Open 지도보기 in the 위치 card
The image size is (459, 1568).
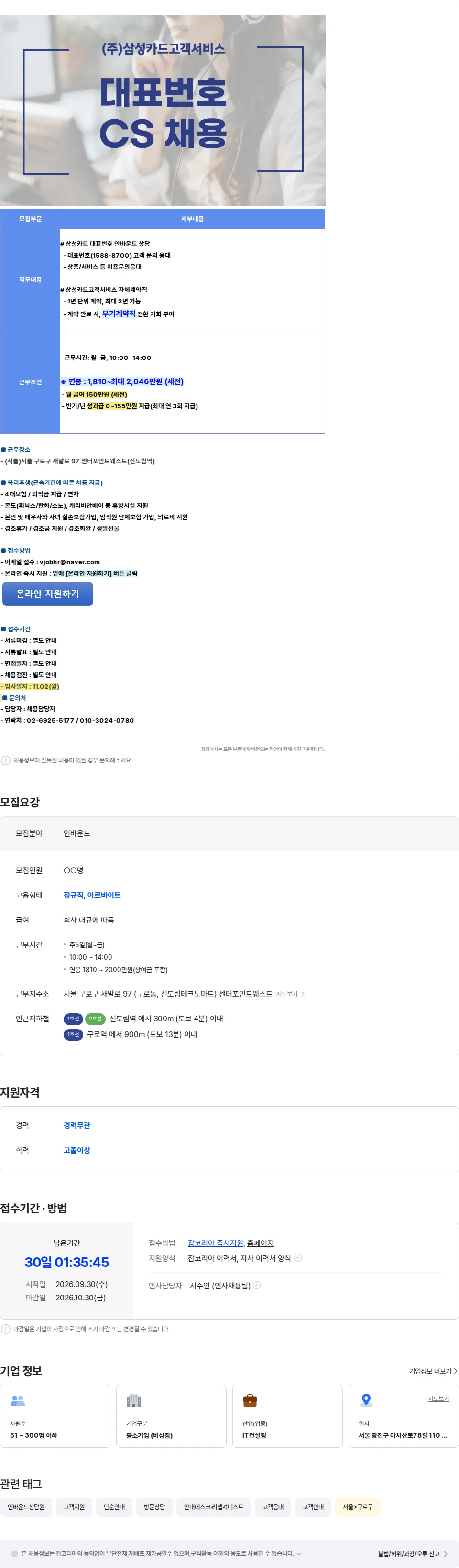click(437, 1399)
